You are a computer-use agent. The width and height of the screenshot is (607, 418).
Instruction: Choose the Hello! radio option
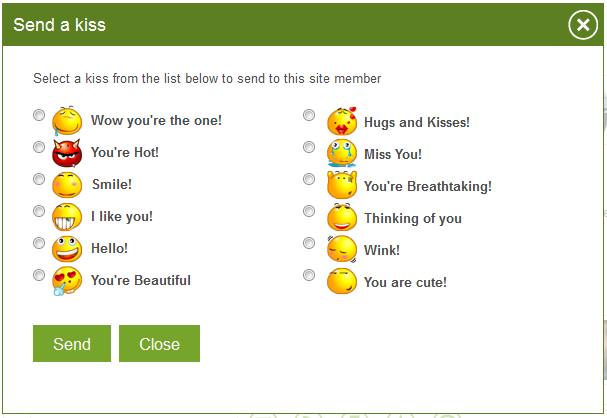pyautogui.click(x=39, y=243)
